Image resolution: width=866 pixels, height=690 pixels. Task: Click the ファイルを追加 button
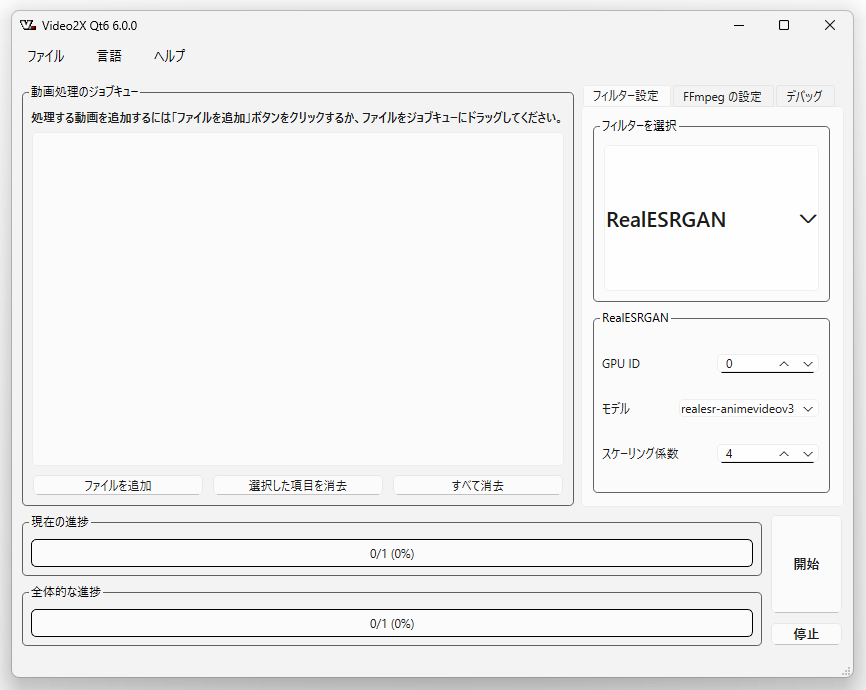pos(118,485)
